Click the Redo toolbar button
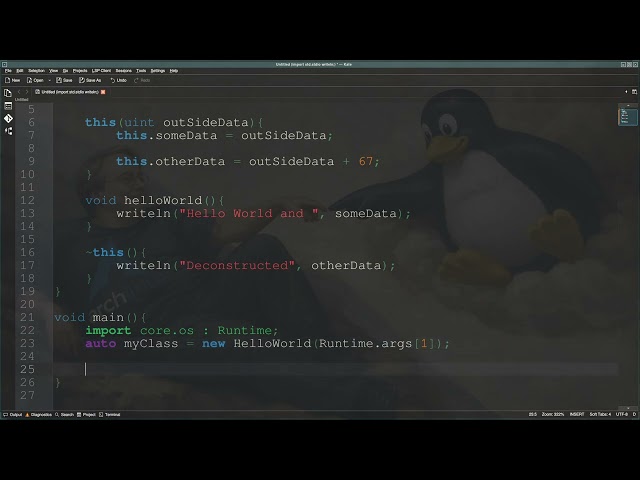 tap(142, 80)
